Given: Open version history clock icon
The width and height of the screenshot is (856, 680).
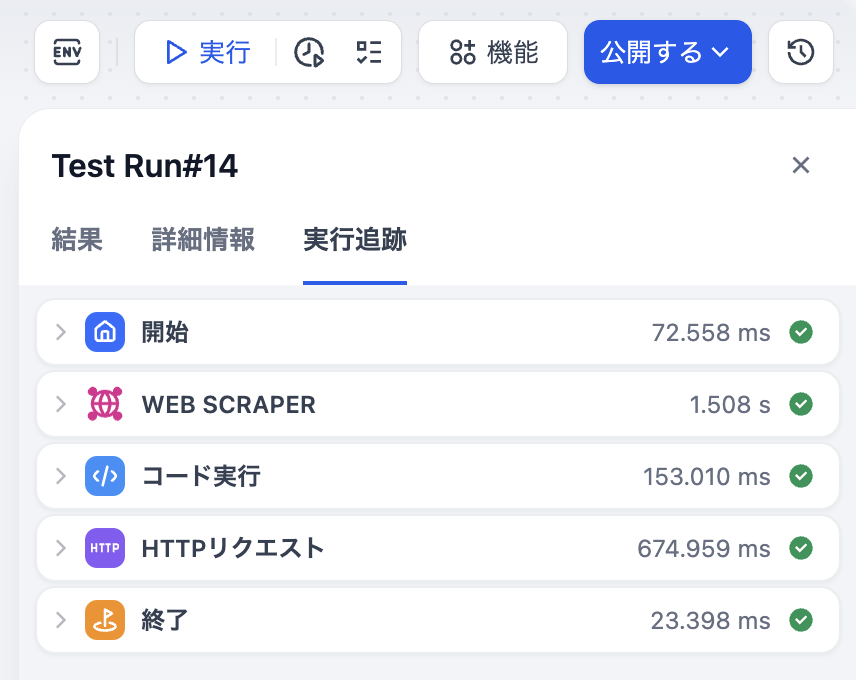Looking at the screenshot, I should [x=800, y=52].
